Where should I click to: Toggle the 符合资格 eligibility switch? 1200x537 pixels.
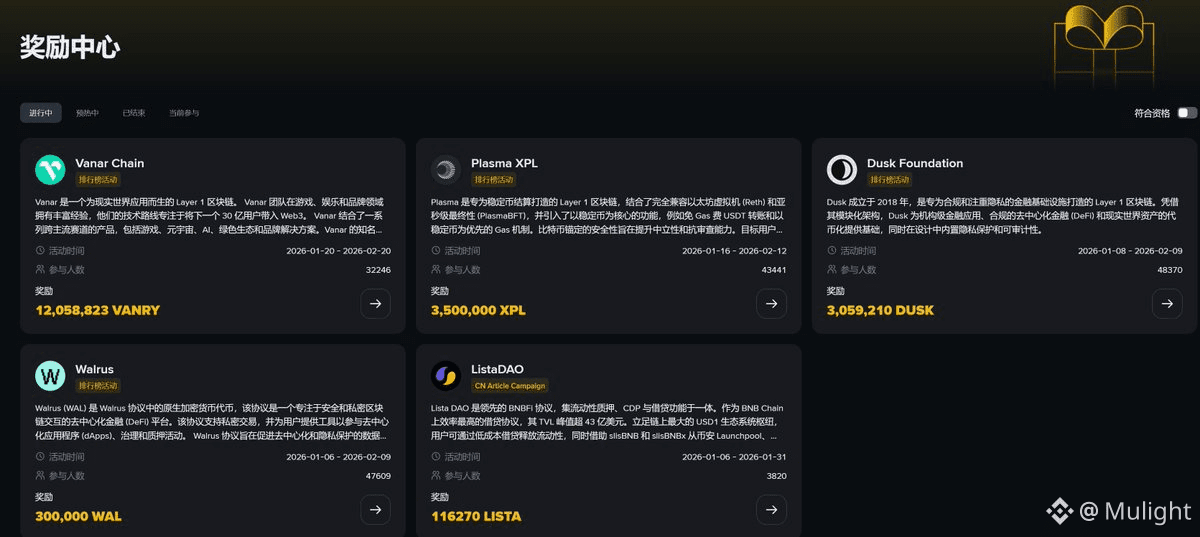(x=1187, y=113)
